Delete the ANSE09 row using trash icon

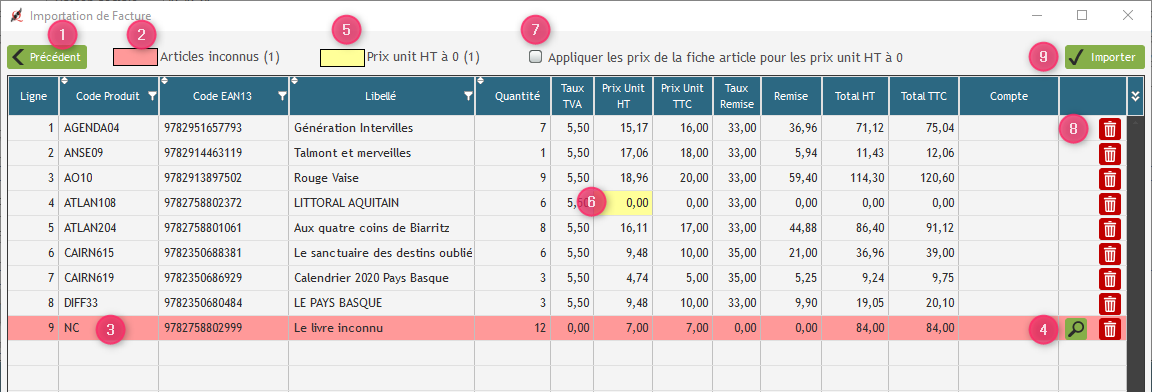point(1109,154)
